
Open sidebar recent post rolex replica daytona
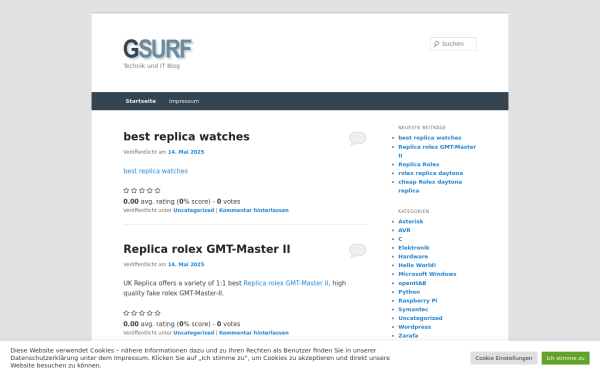(430, 173)
